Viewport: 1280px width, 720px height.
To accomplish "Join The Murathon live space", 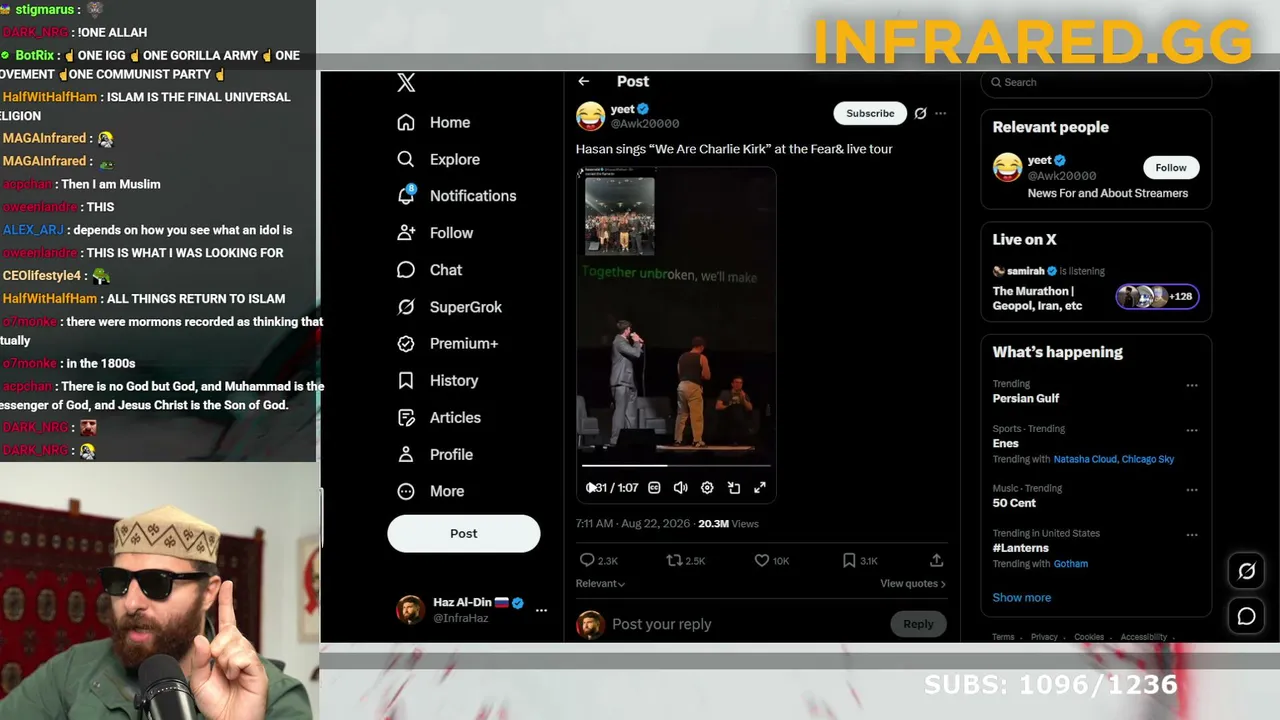I will pyautogui.click(x=1037, y=298).
